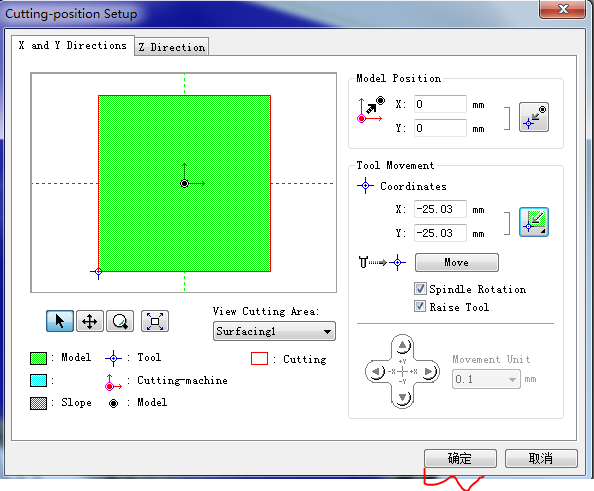This screenshot has height=491, width=594.
Task: Click the Coordinates crosshair icon
Action: (x=366, y=186)
